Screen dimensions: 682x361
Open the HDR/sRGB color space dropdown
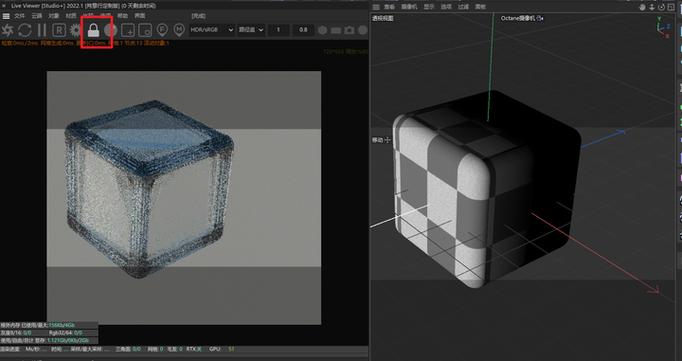[x=212, y=30]
